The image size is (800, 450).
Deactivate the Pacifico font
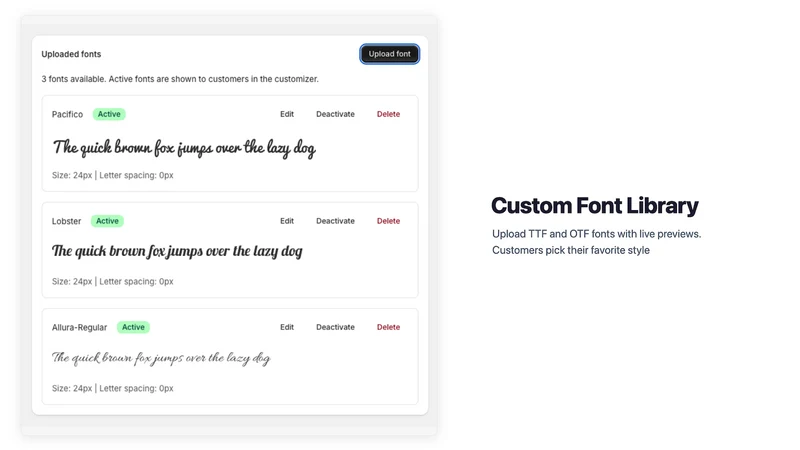coord(335,114)
